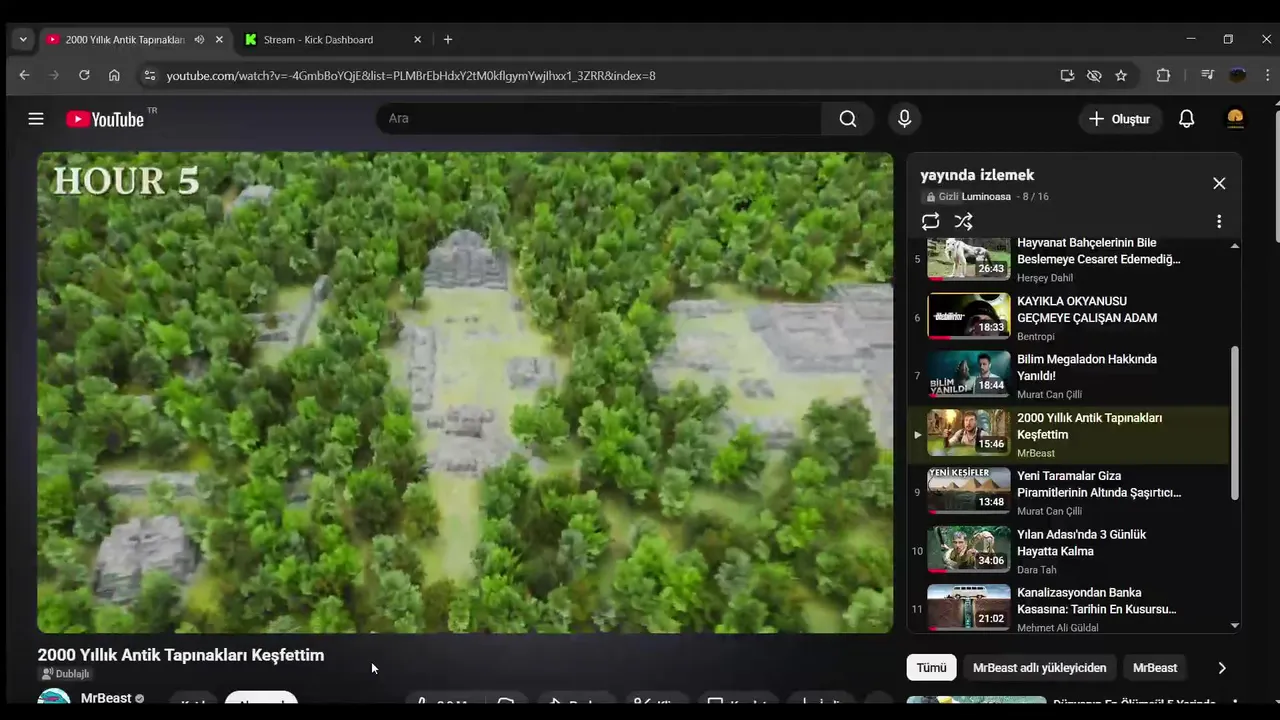Reload the current page
Image resolution: width=1280 pixels, height=720 pixels.
pyautogui.click(x=84, y=75)
